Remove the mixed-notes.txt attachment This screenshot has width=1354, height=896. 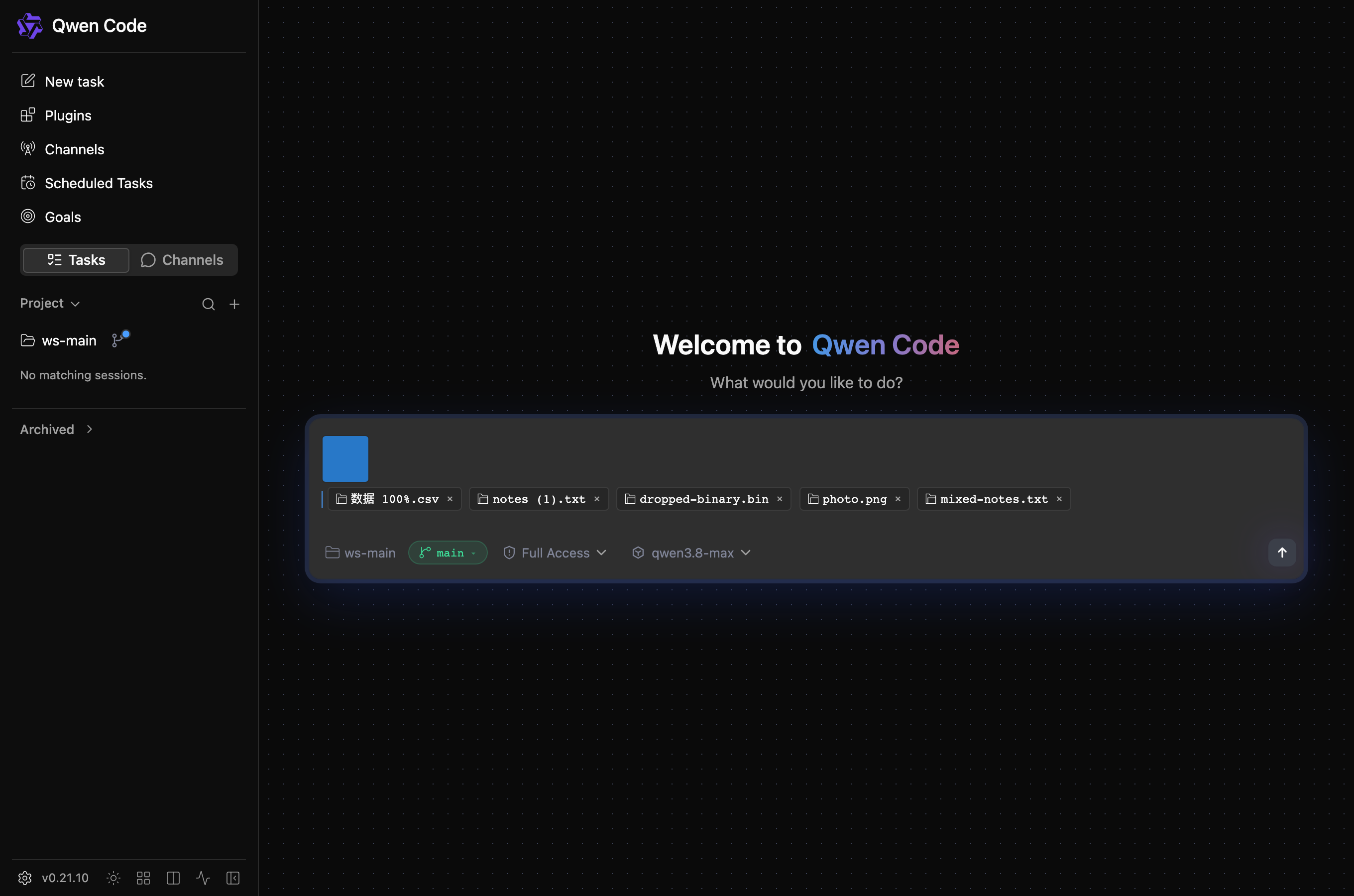1059,499
